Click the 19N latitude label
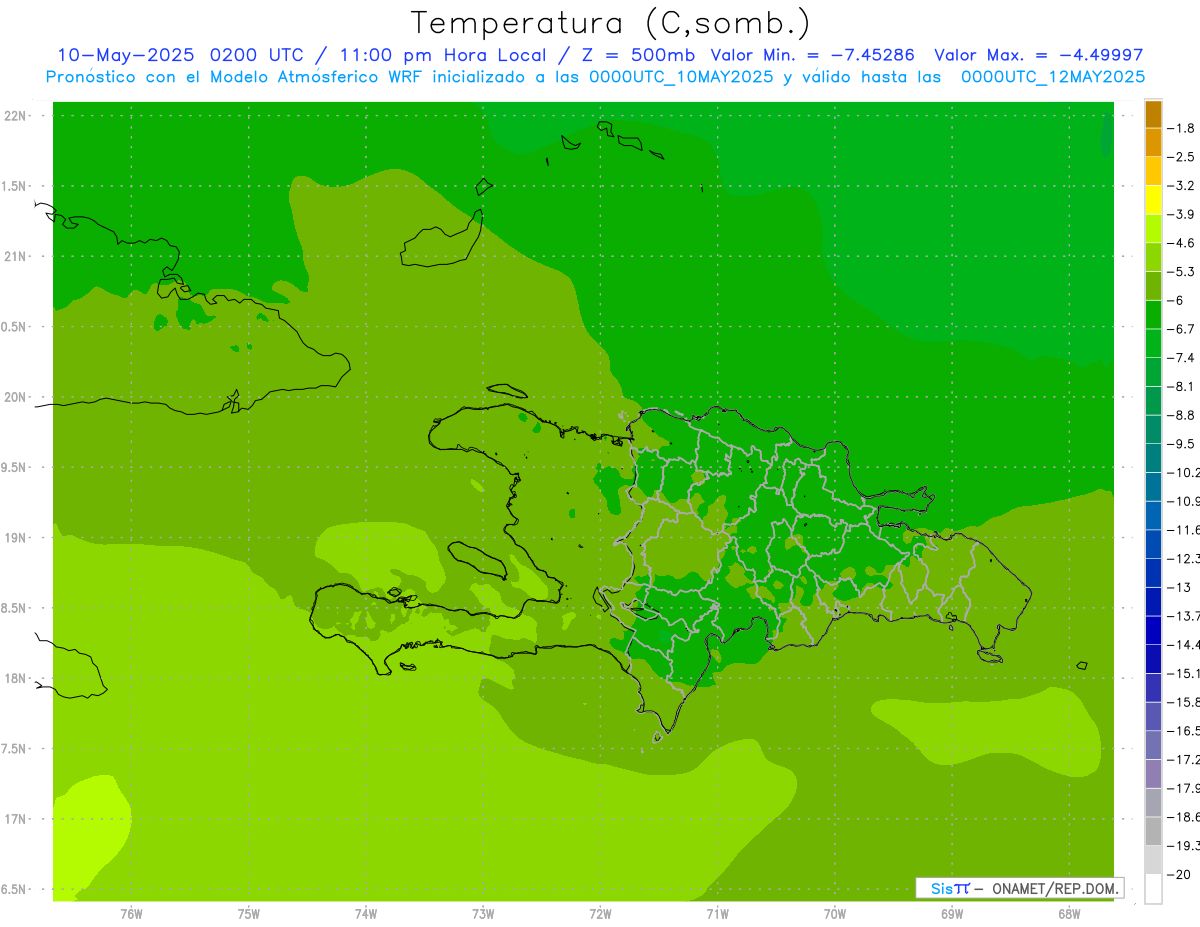 coord(16,538)
